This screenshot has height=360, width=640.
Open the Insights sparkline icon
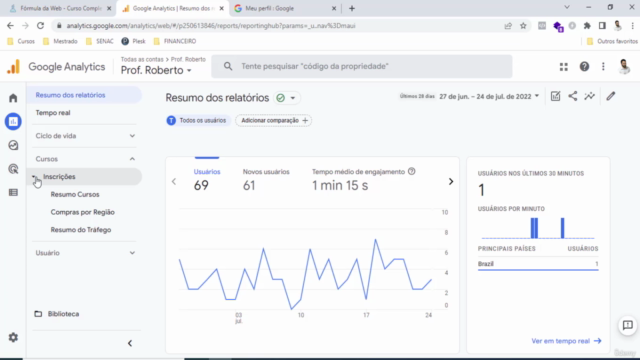pyautogui.click(x=590, y=96)
